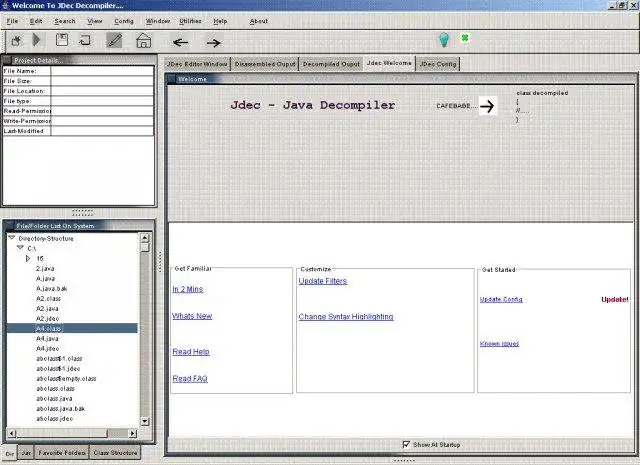Open the Read FAQ link
Image resolution: width=640 pixels, height=465 pixels.
pos(190,378)
